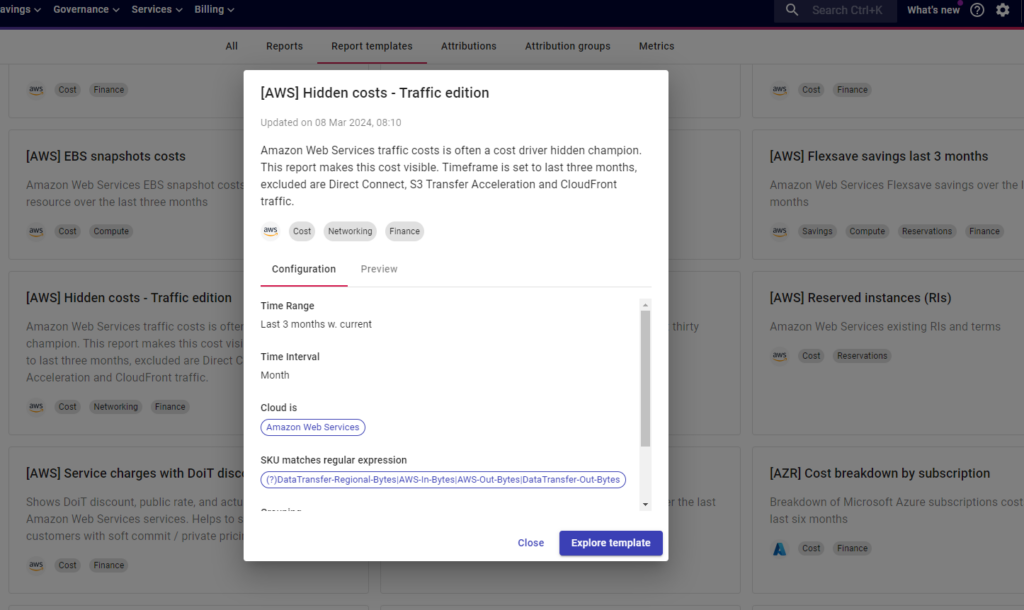This screenshot has width=1024, height=610.
Task: Switch to the All tab
Action: 231,46
